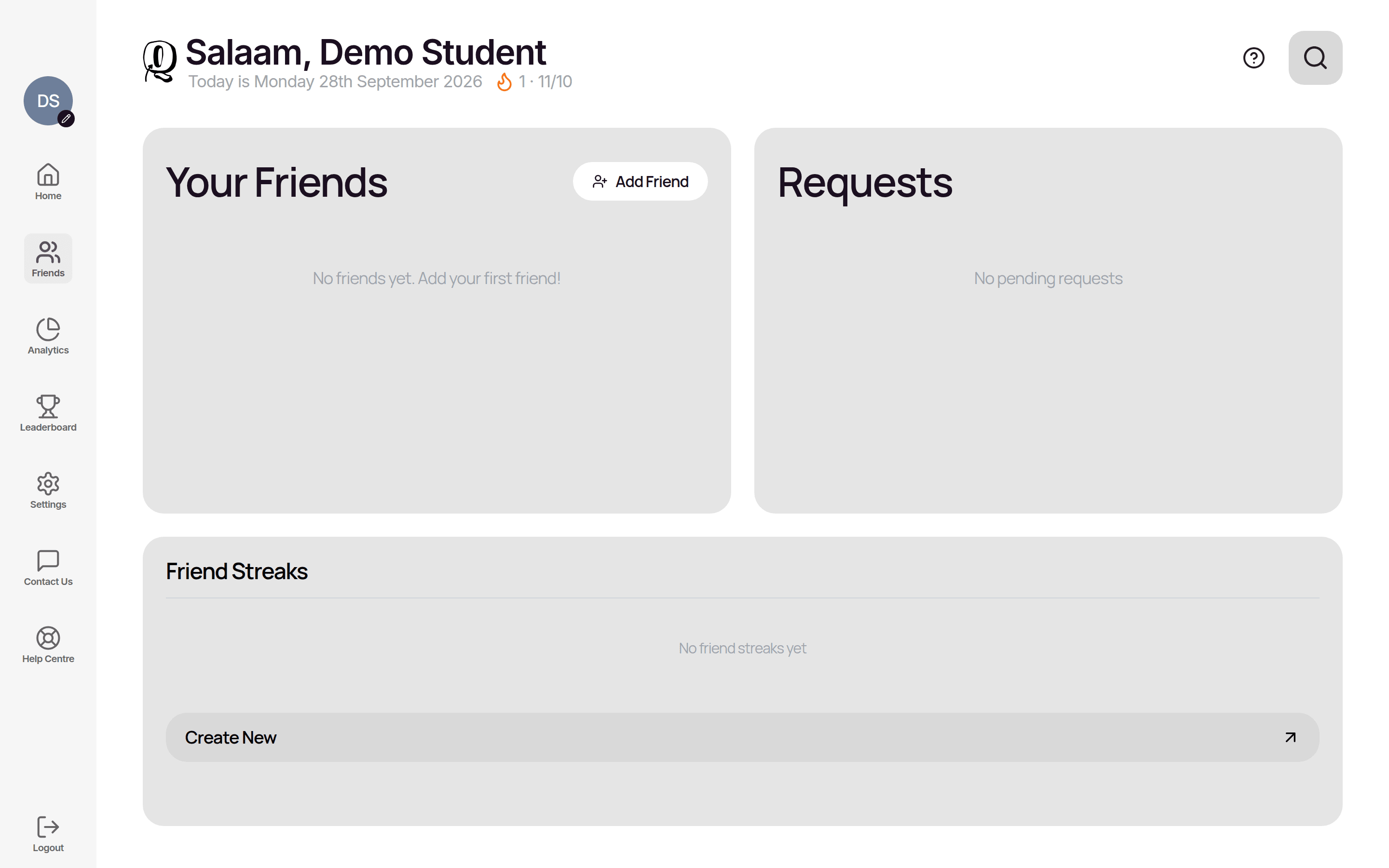
Task: Click the 'Your Friends' heading
Action: 277,183
